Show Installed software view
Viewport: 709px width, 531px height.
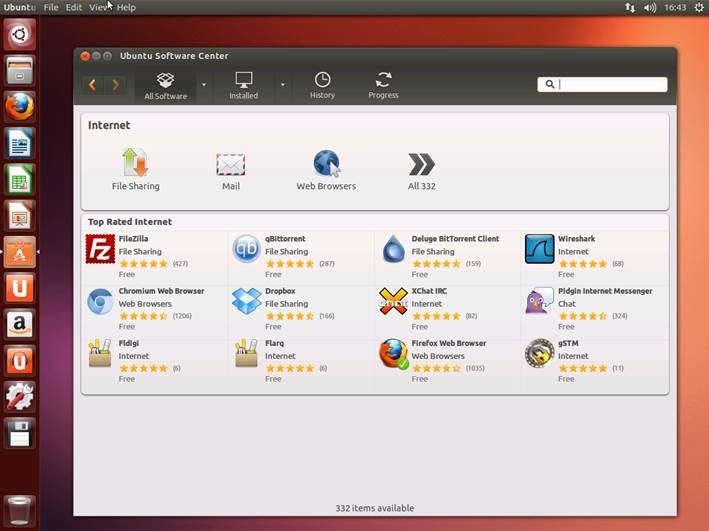(244, 86)
